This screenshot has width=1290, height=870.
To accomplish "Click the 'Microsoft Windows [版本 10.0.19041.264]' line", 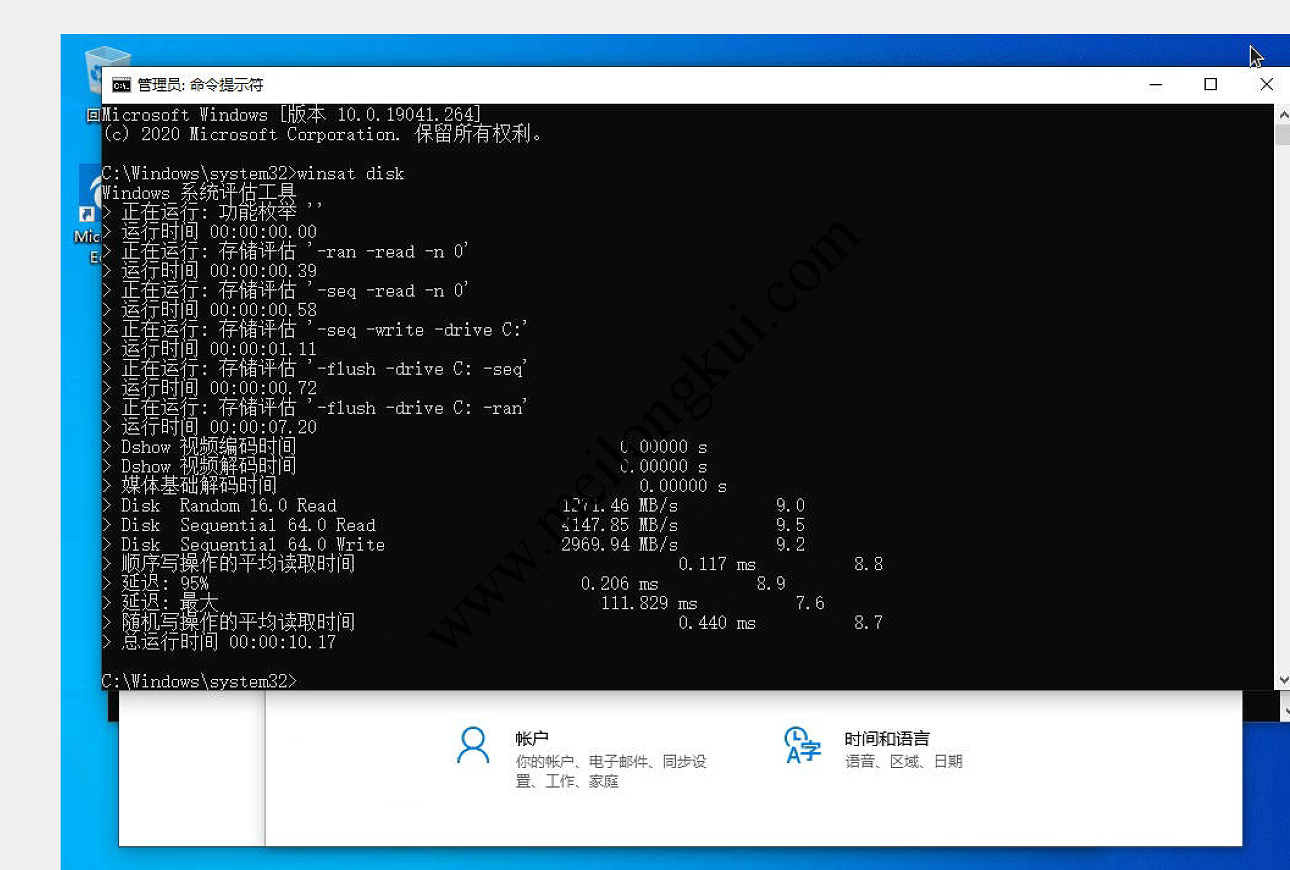I will (291, 115).
